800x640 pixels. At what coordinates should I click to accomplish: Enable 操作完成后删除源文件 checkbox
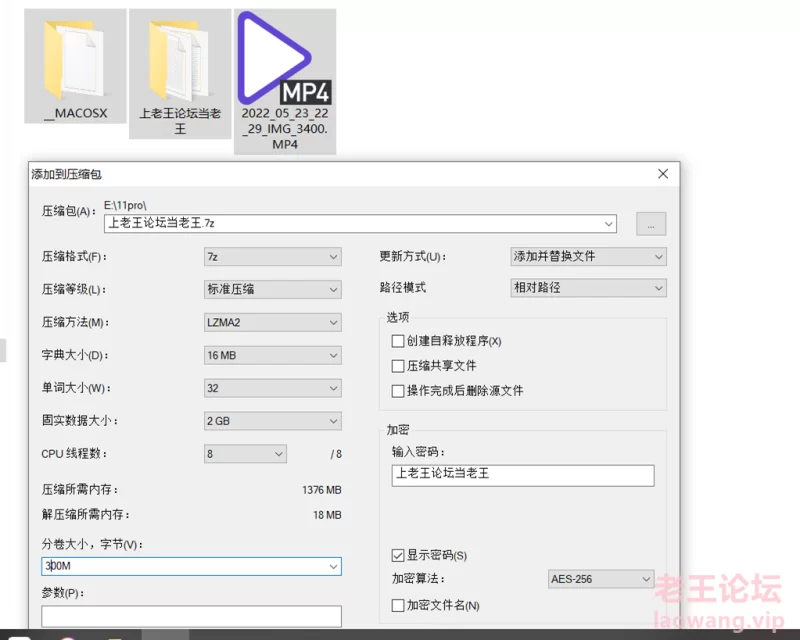coord(397,391)
